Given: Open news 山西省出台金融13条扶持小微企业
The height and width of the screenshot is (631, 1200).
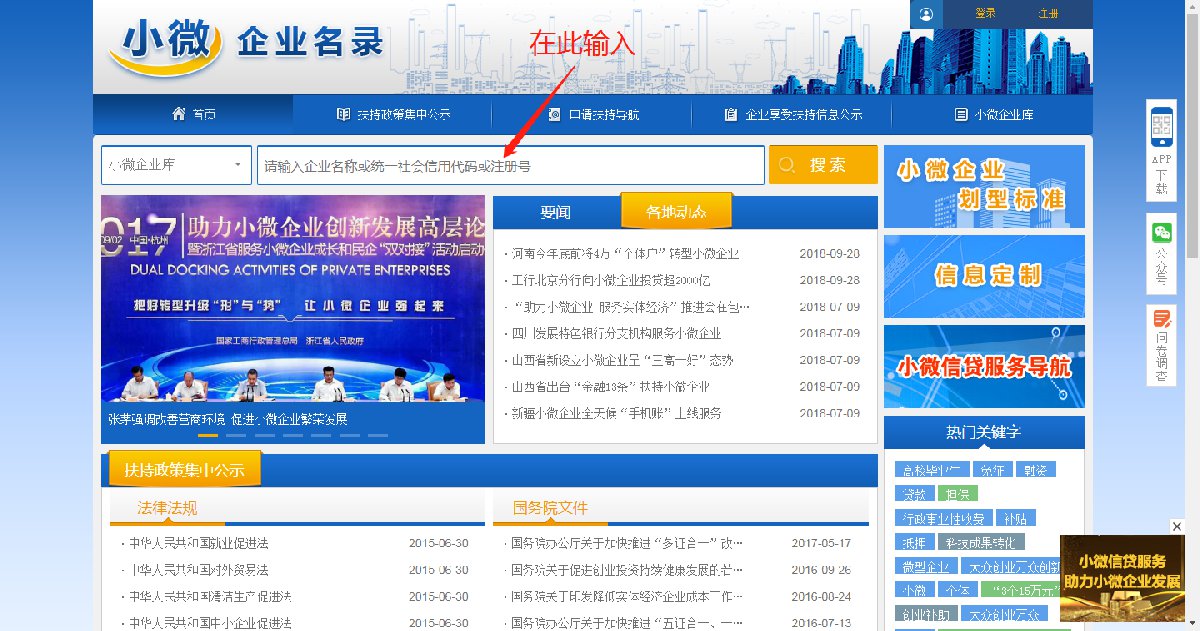Looking at the screenshot, I should [609, 386].
